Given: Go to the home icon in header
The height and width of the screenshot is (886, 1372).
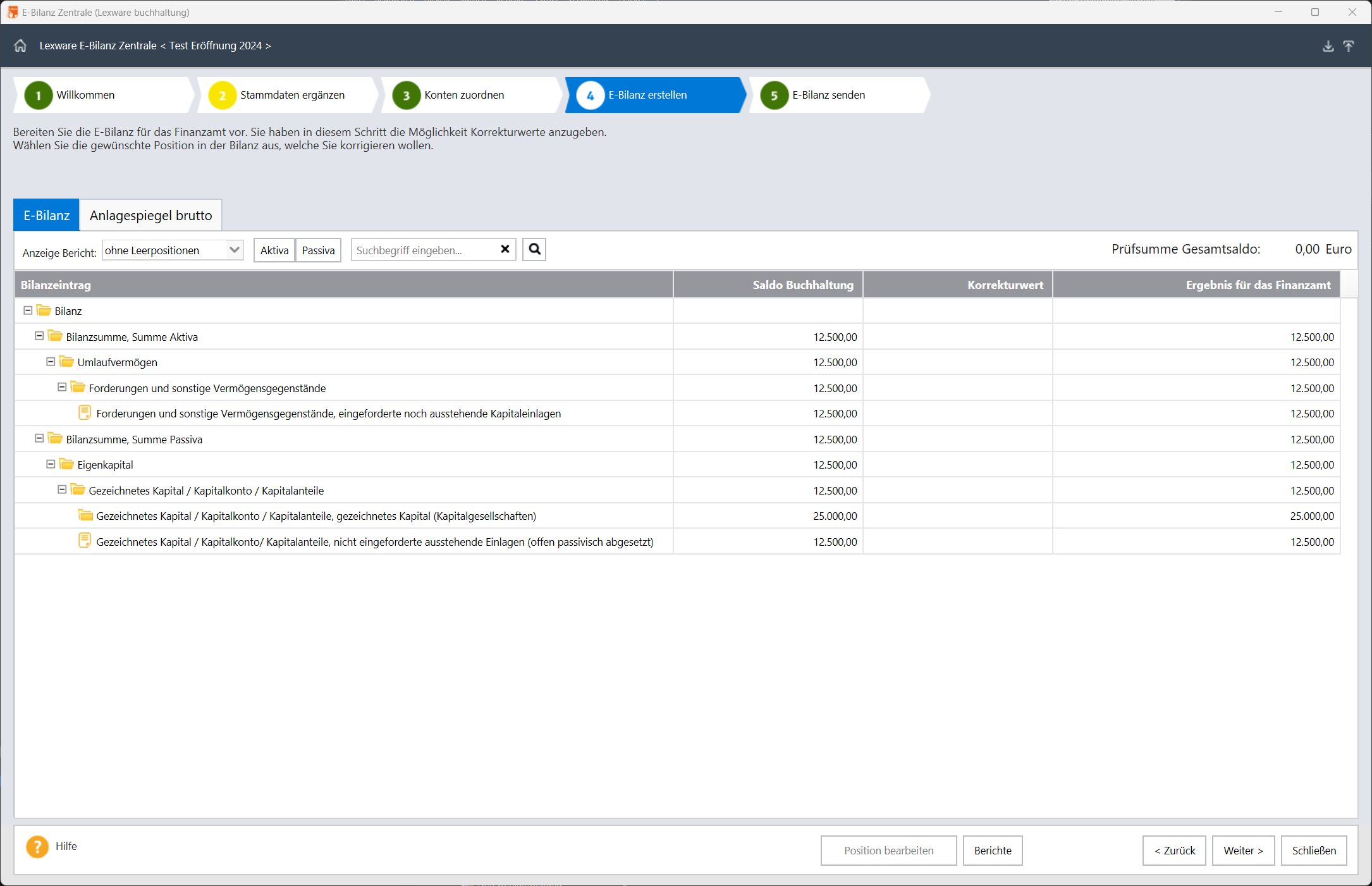Looking at the screenshot, I should click(20, 46).
